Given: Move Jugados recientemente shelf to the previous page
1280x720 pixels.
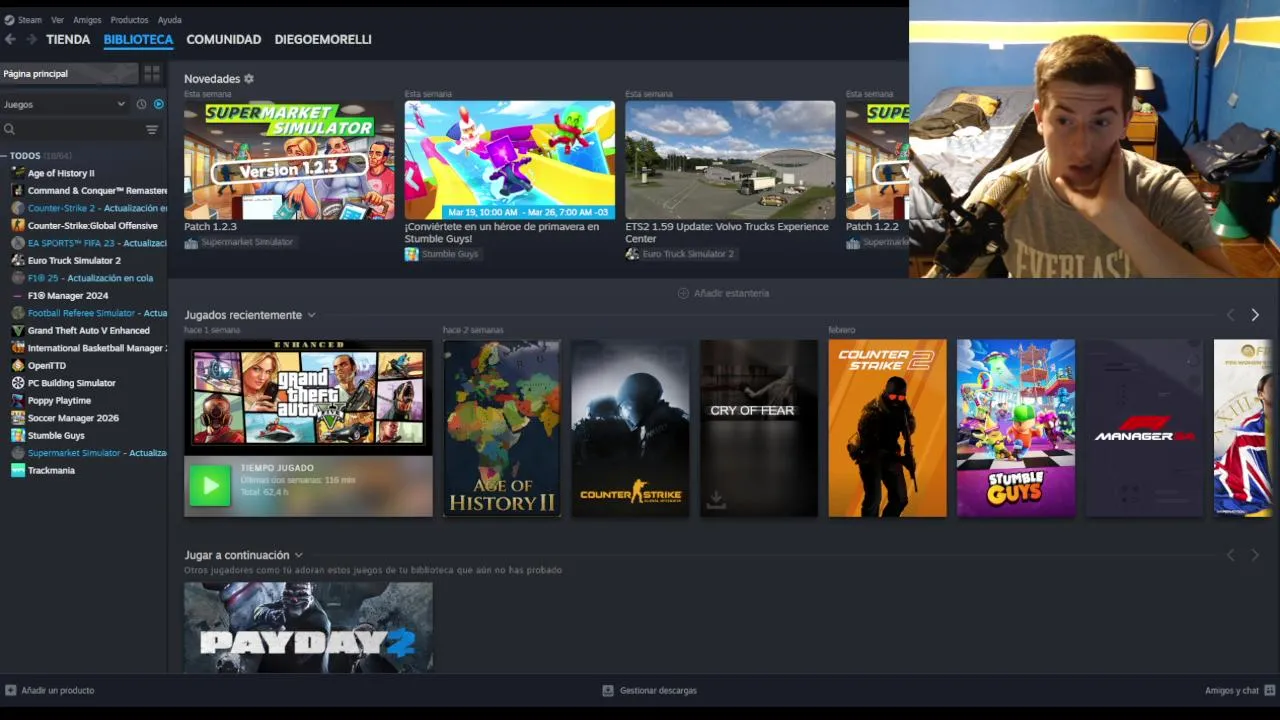Looking at the screenshot, I should 1231,315.
